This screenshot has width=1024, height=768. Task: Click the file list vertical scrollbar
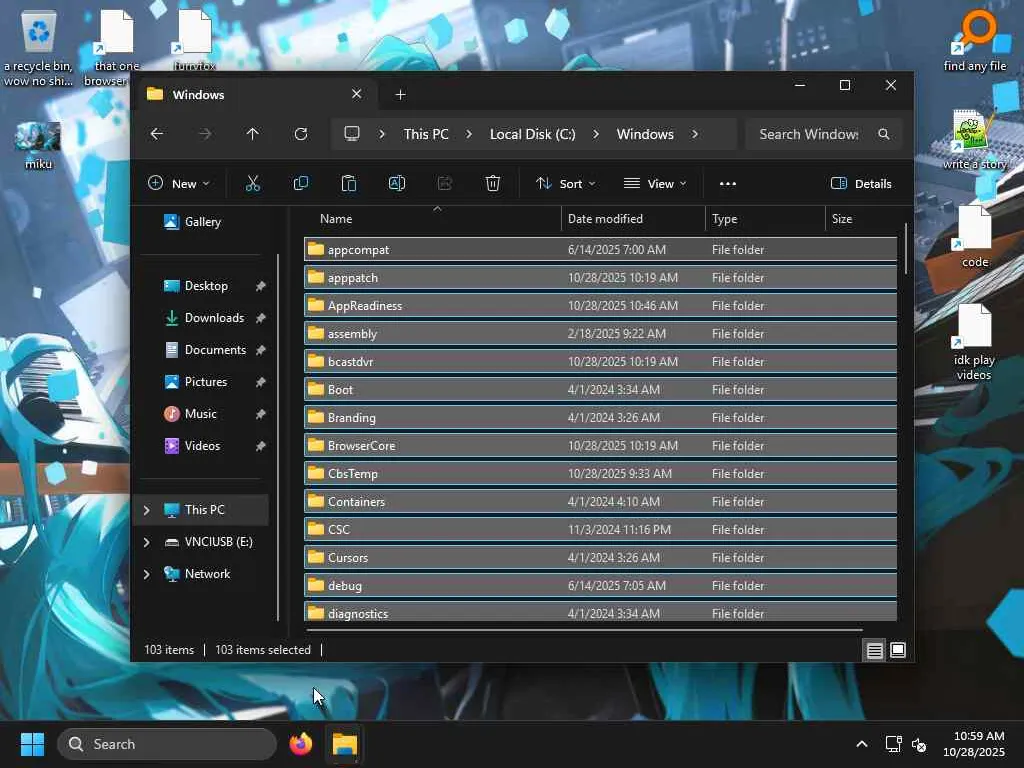pos(906,248)
